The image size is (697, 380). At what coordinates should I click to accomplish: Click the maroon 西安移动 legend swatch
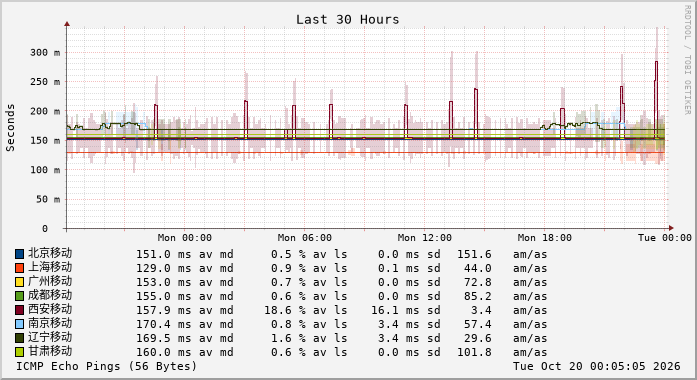pyautogui.click(x=20, y=310)
